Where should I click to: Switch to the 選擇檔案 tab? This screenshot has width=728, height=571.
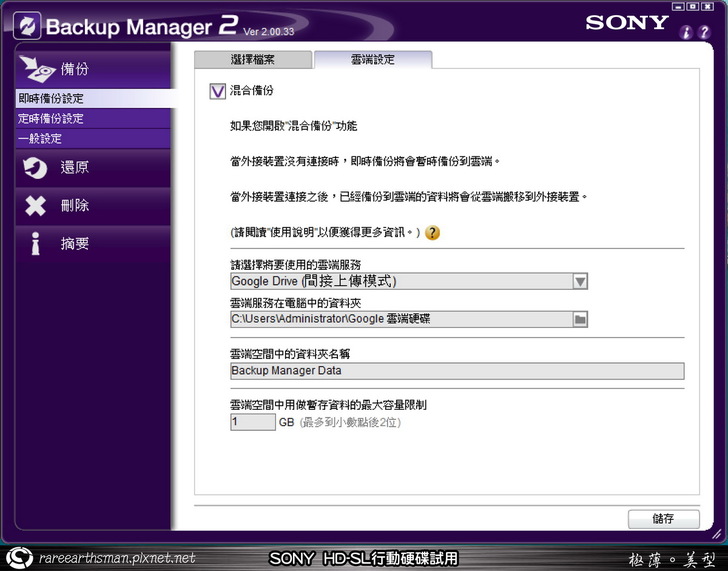[x=252, y=60]
